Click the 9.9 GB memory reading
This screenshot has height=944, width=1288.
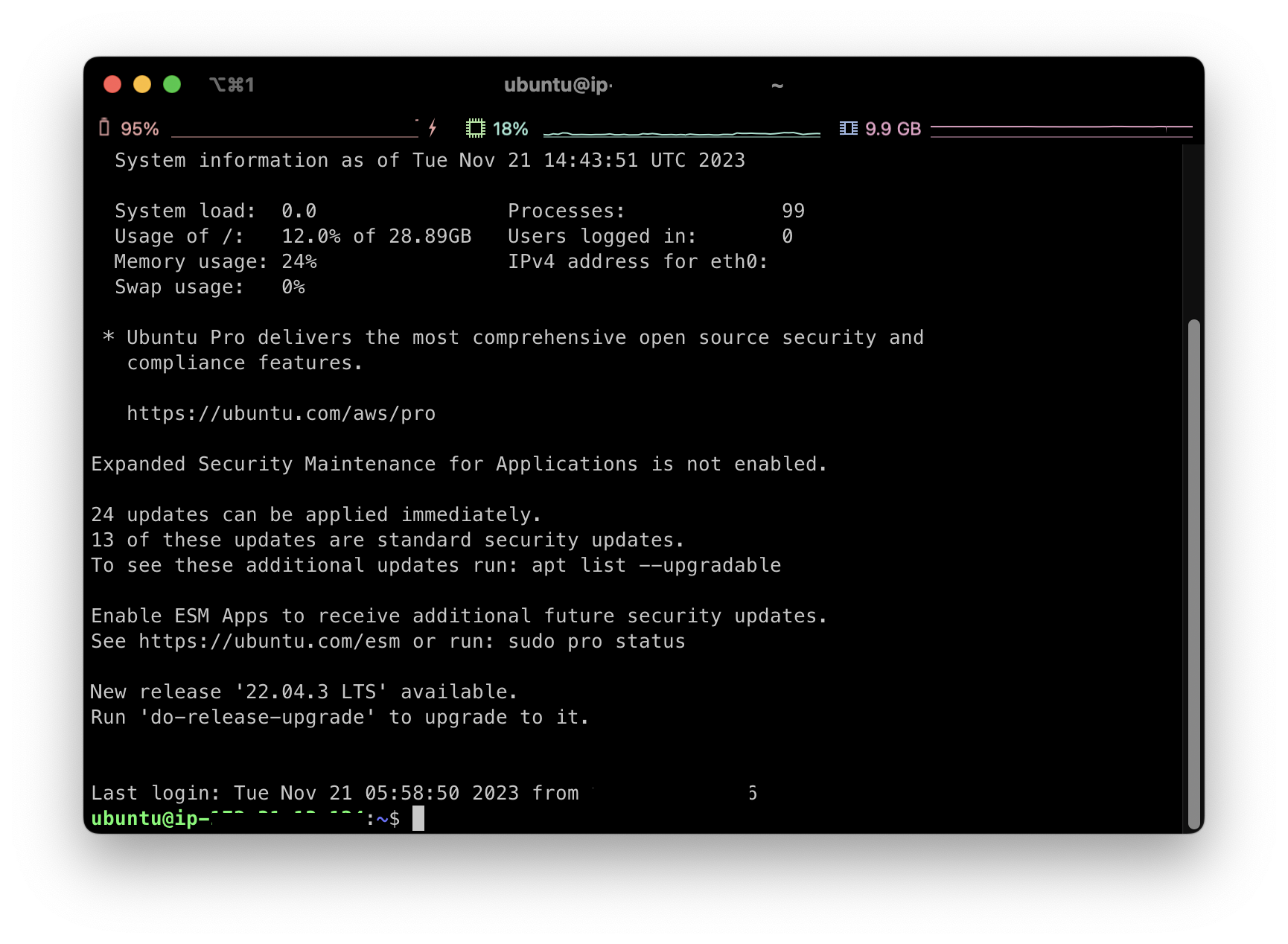point(893,129)
